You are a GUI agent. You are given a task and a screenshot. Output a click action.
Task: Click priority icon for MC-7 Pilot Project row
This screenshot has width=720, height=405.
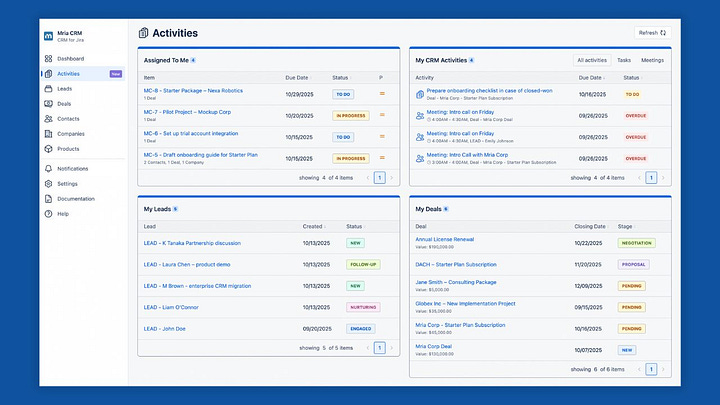(382, 115)
